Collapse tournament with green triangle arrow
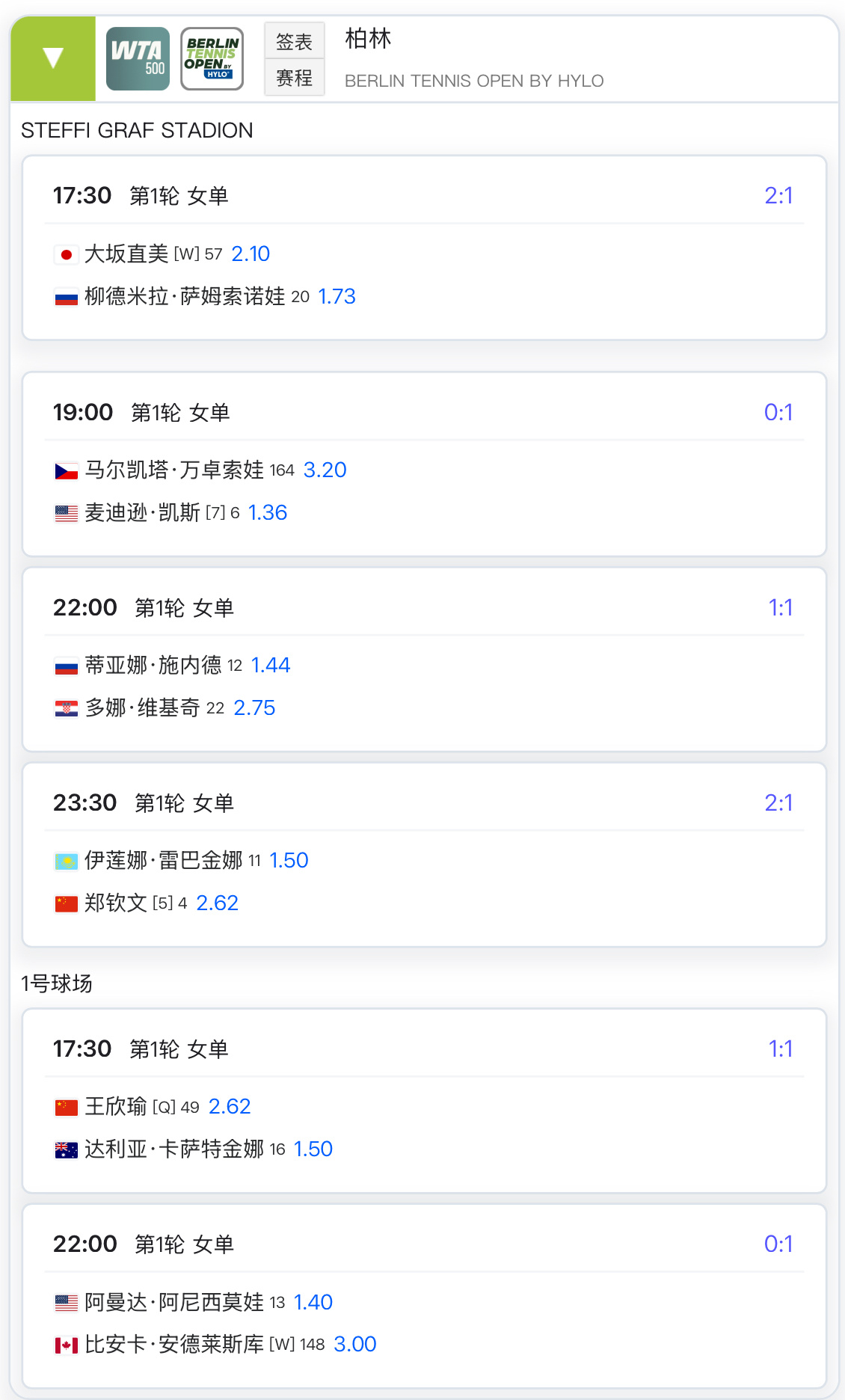The image size is (845, 1400). click(x=53, y=58)
